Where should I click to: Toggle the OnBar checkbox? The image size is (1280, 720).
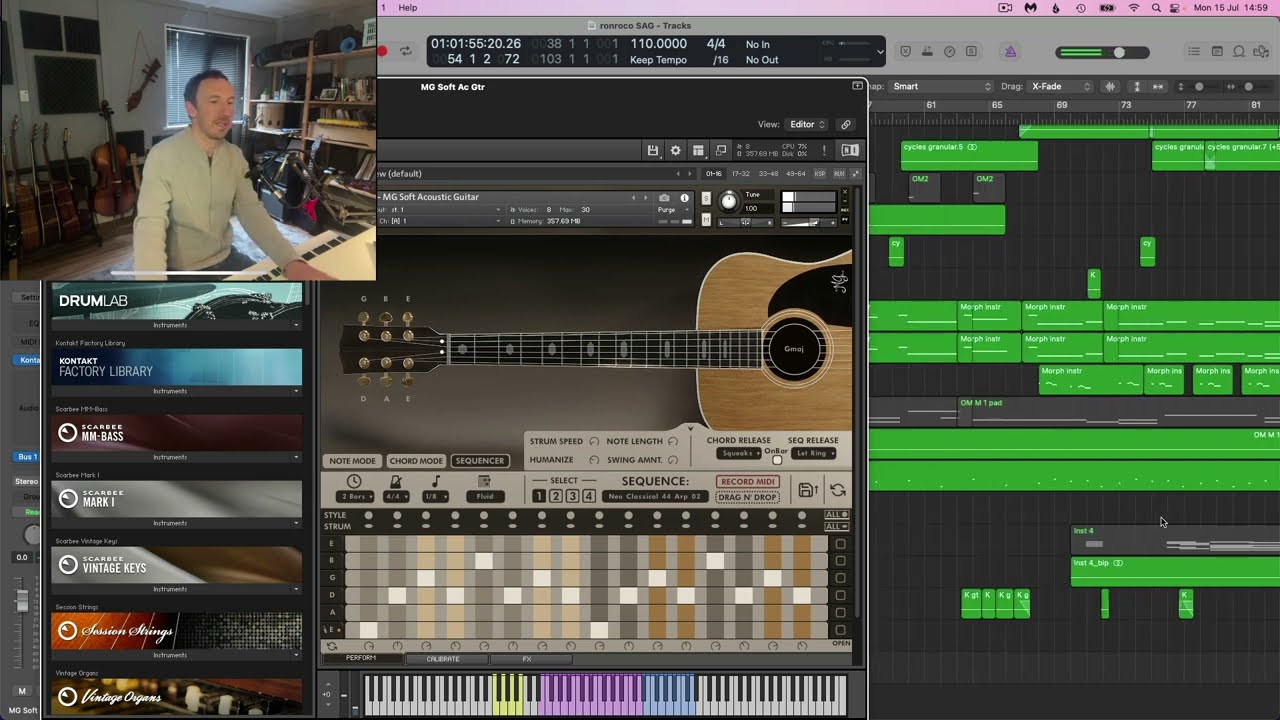pyautogui.click(x=777, y=460)
